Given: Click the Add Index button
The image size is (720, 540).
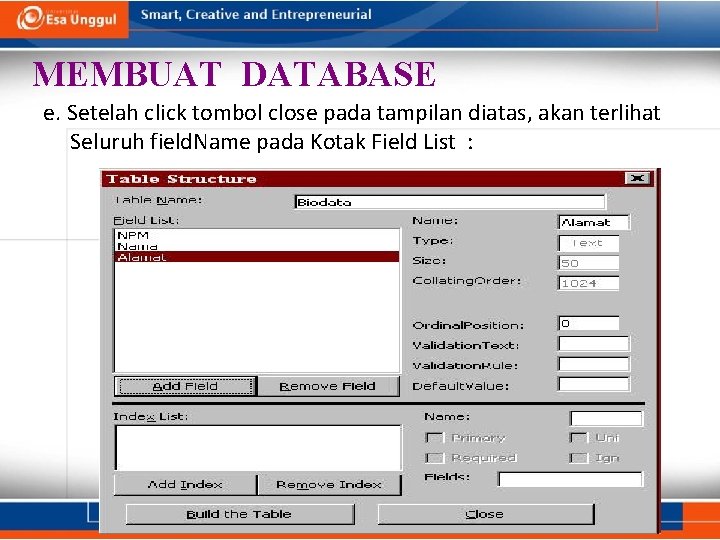Looking at the screenshot, I should click(x=185, y=484).
